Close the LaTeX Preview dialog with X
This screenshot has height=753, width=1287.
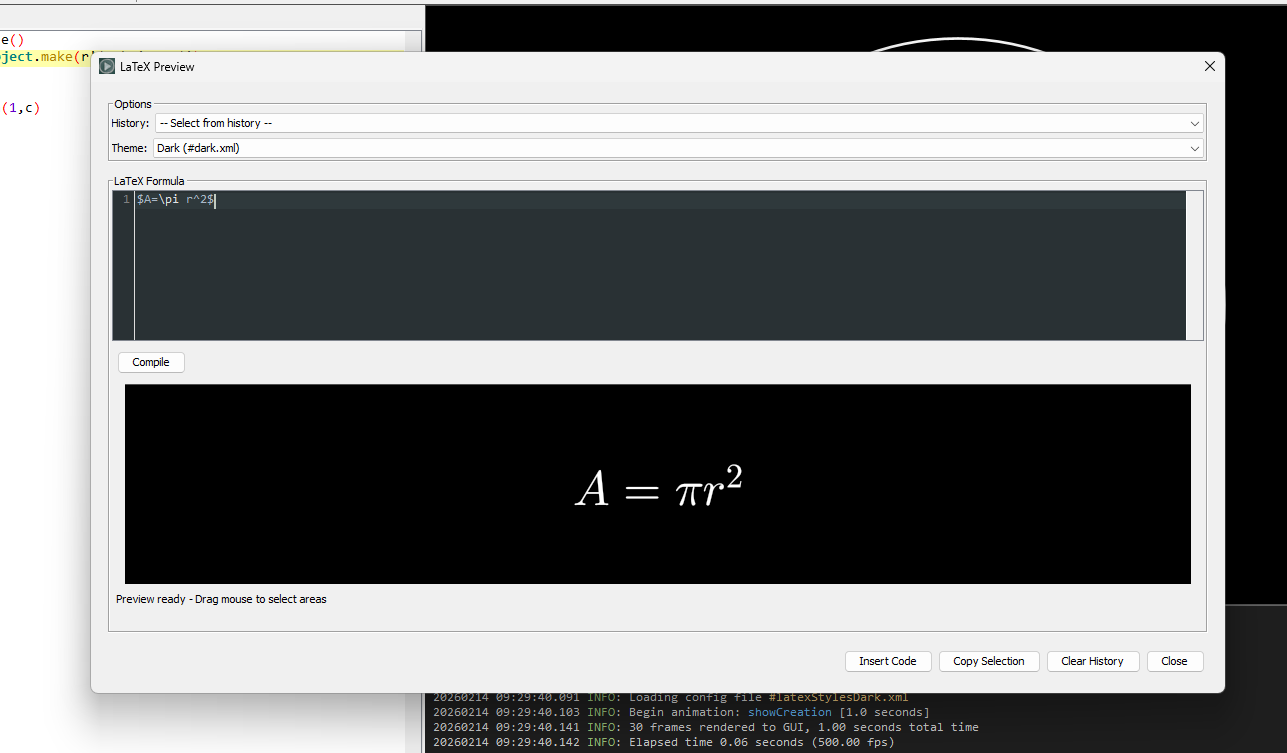click(1209, 66)
